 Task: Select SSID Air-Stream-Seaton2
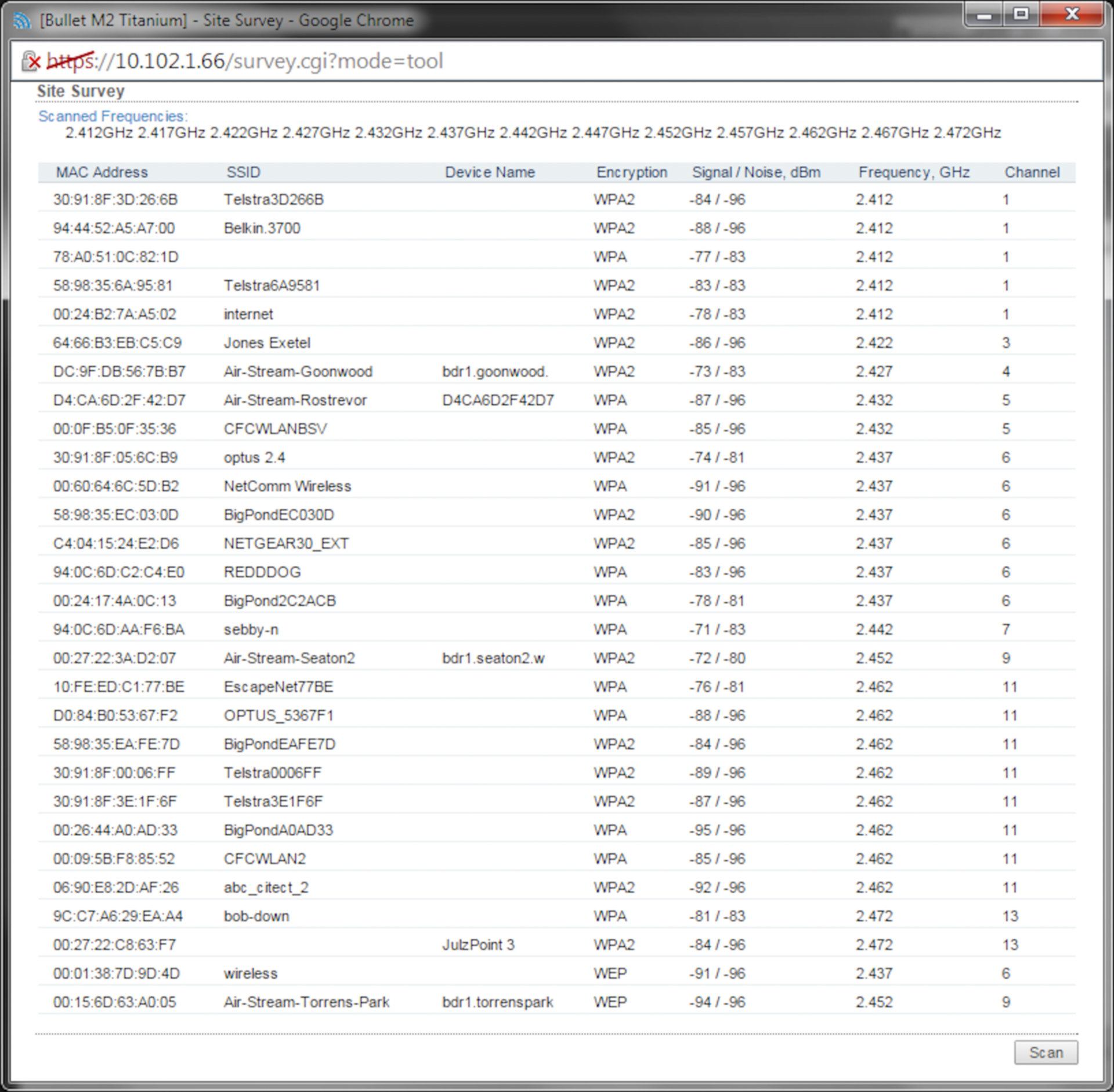click(289, 658)
